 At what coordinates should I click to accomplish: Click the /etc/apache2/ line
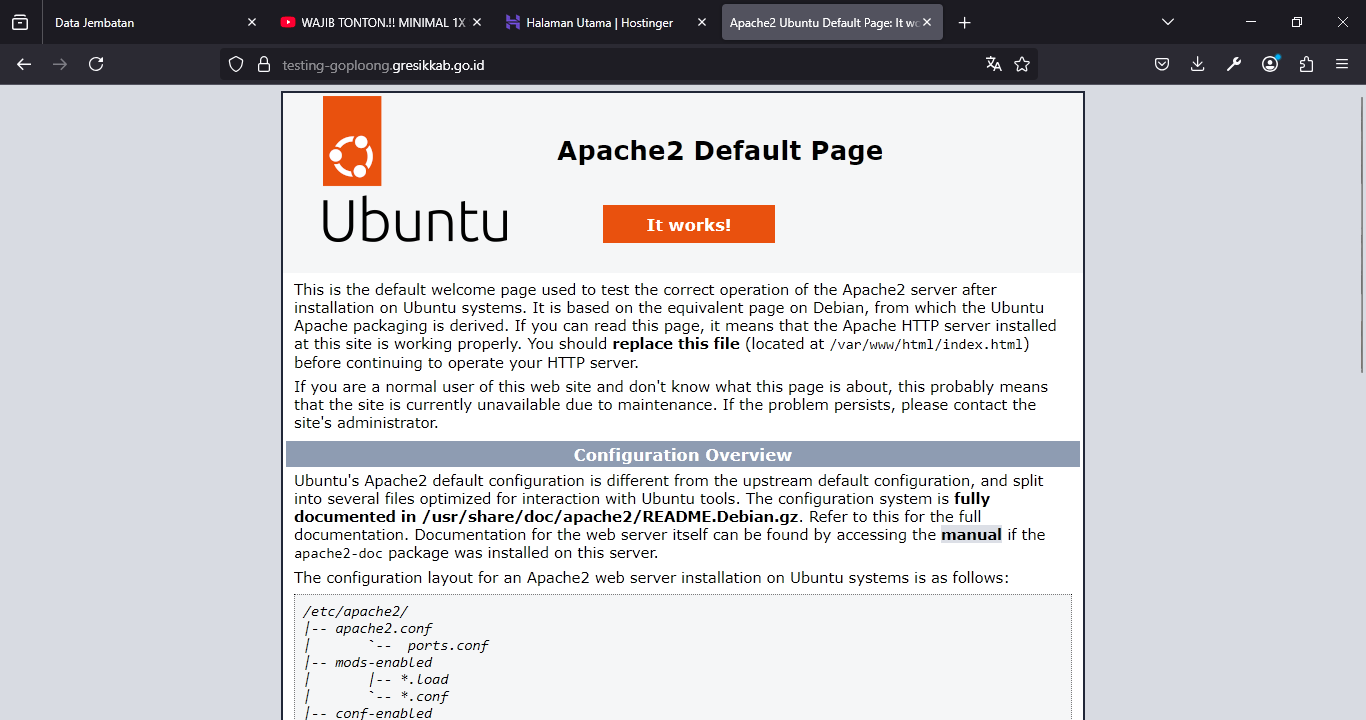tap(355, 612)
